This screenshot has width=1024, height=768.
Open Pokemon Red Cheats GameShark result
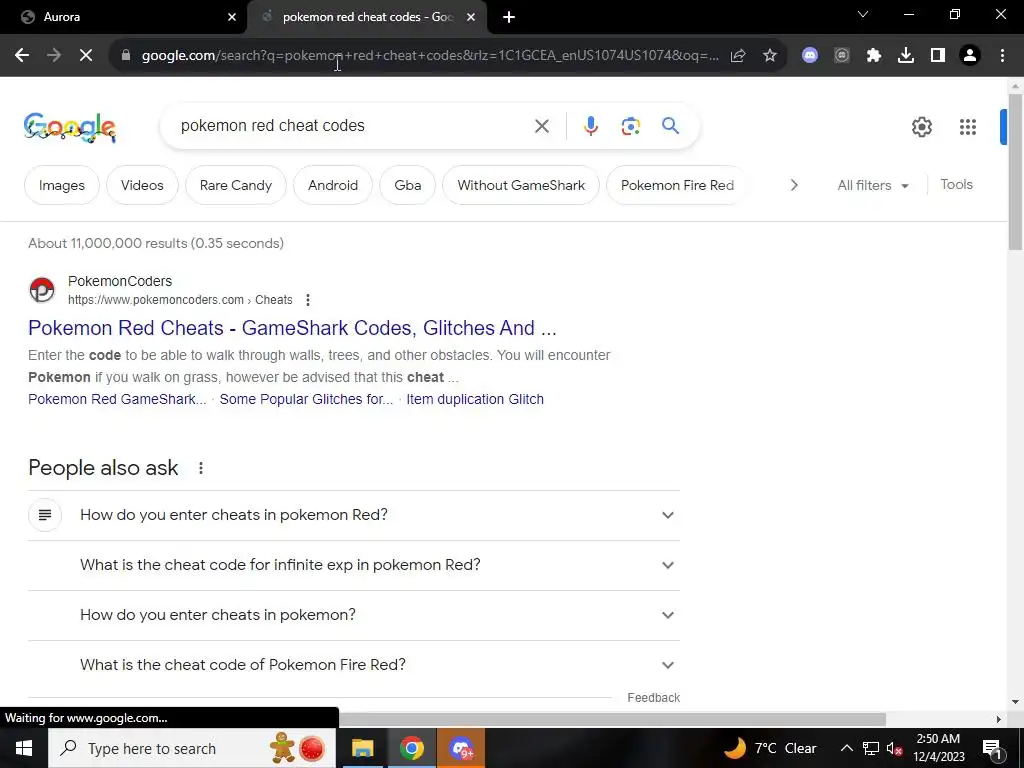292,328
